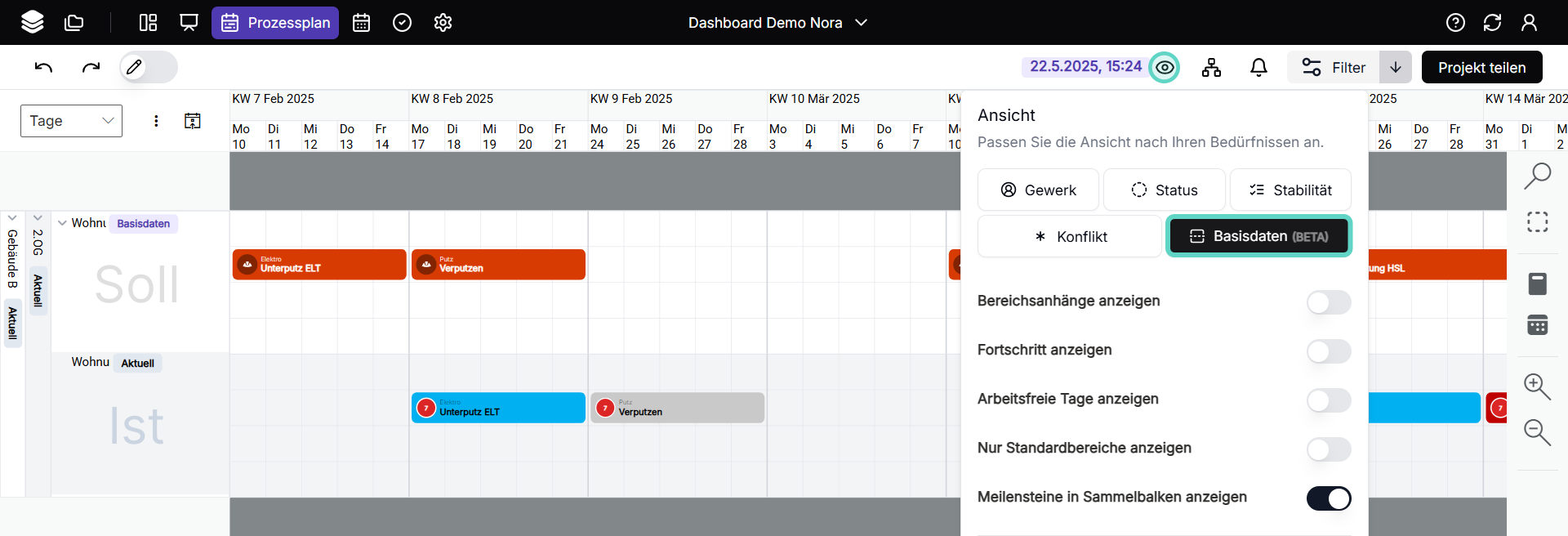Click the zoom out magnifier
The image size is (1568, 536).
(x=1536, y=431)
